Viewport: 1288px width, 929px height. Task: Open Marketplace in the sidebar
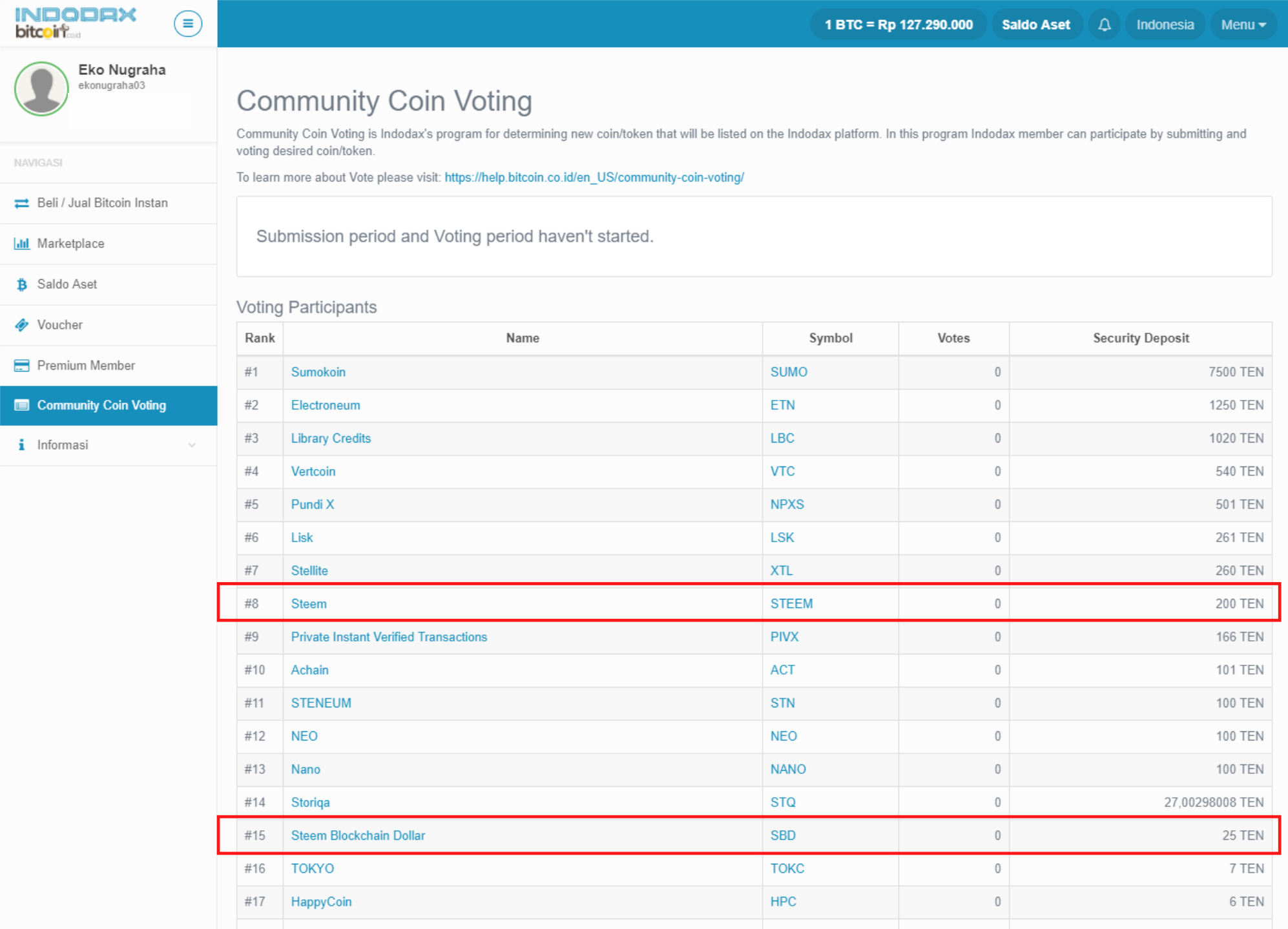click(x=109, y=244)
